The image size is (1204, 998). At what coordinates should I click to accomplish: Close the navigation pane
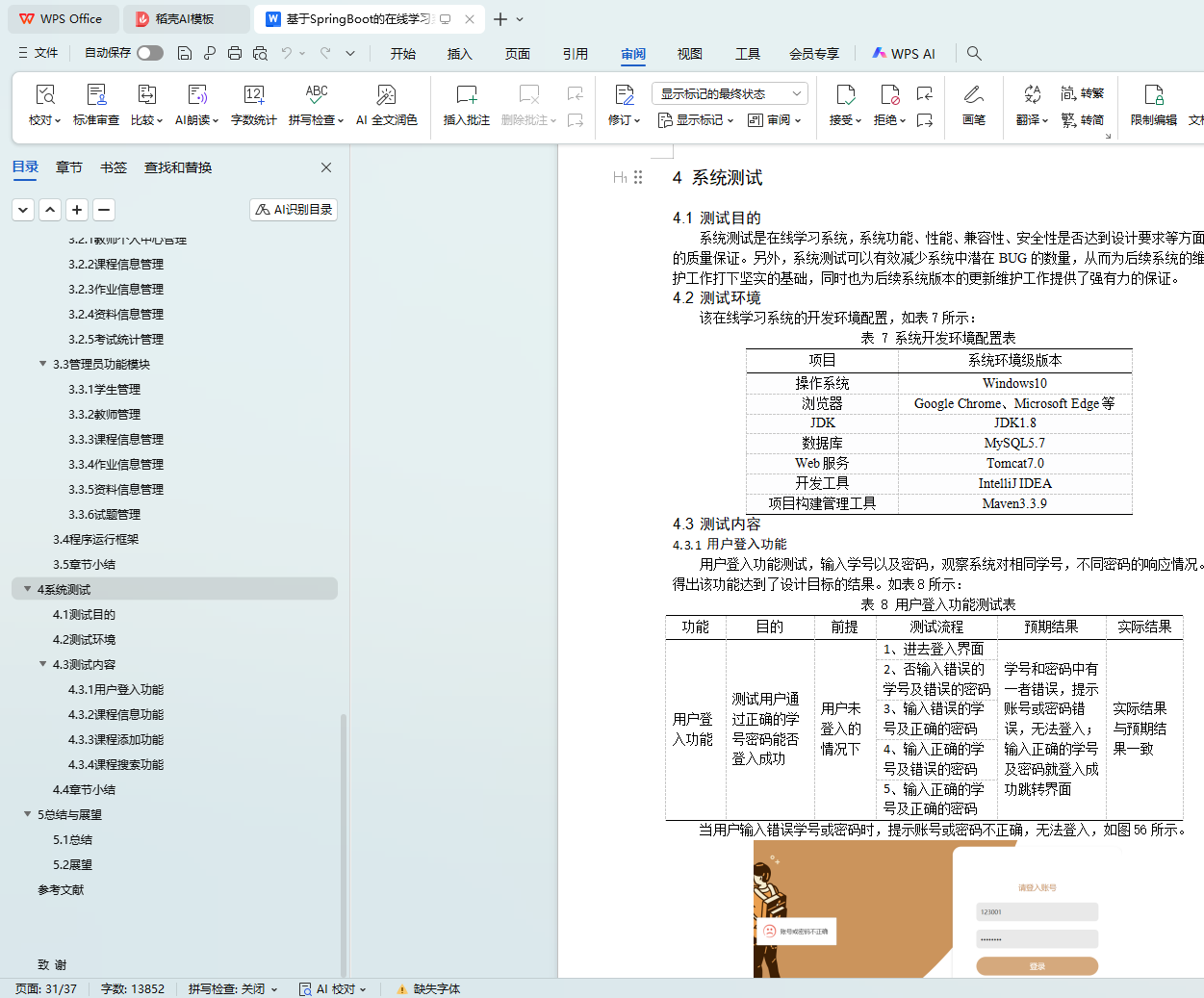(326, 167)
